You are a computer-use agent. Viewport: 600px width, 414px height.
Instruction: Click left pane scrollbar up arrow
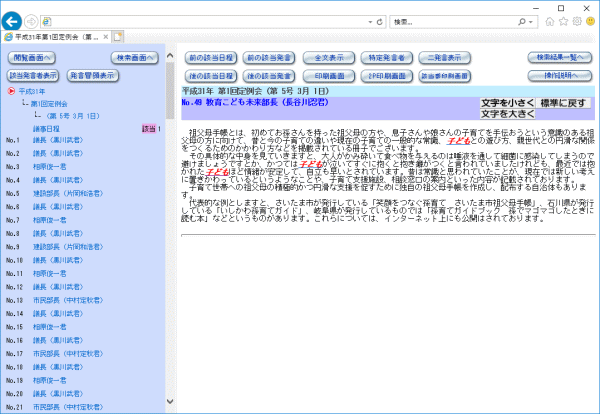tap(170, 56)
